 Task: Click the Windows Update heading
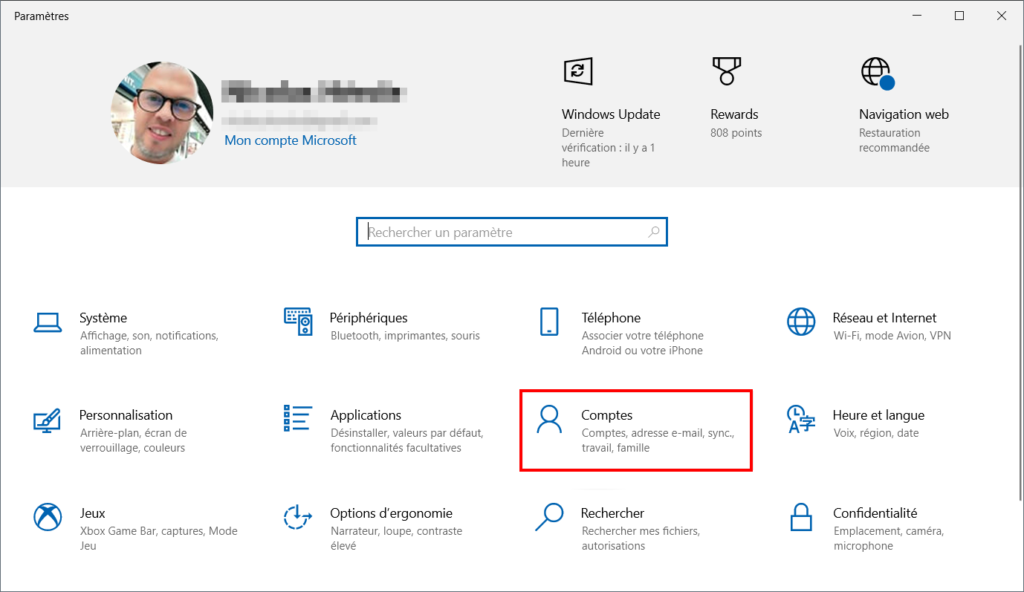point(611,114)
